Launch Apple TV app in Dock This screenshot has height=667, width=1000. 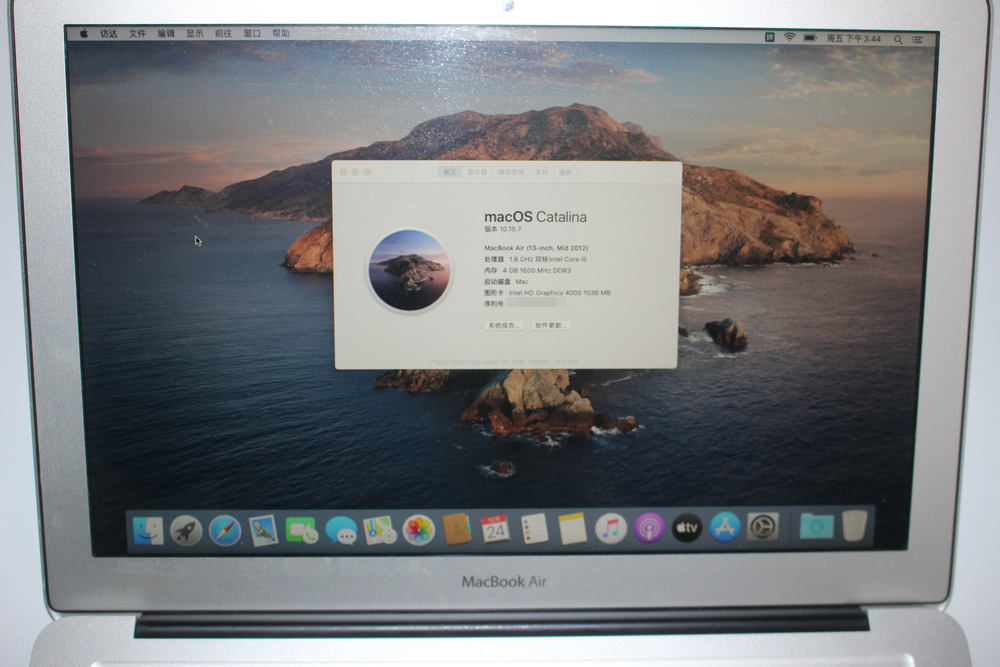click(687, 528)
